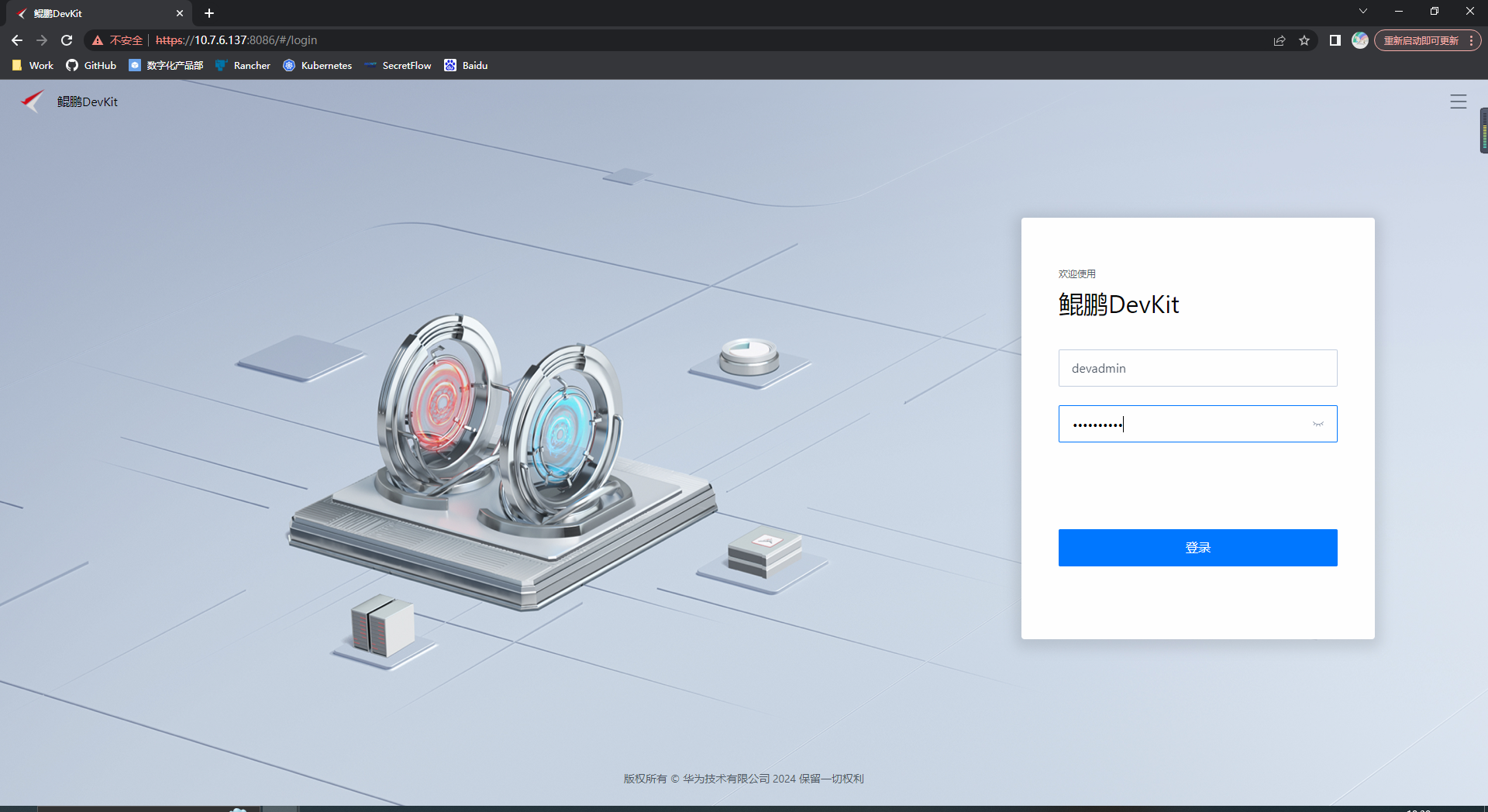Viewport: 1488px width, 812px height.
Task: Toggle the browser side panel
Action: tap(1335, 40)
